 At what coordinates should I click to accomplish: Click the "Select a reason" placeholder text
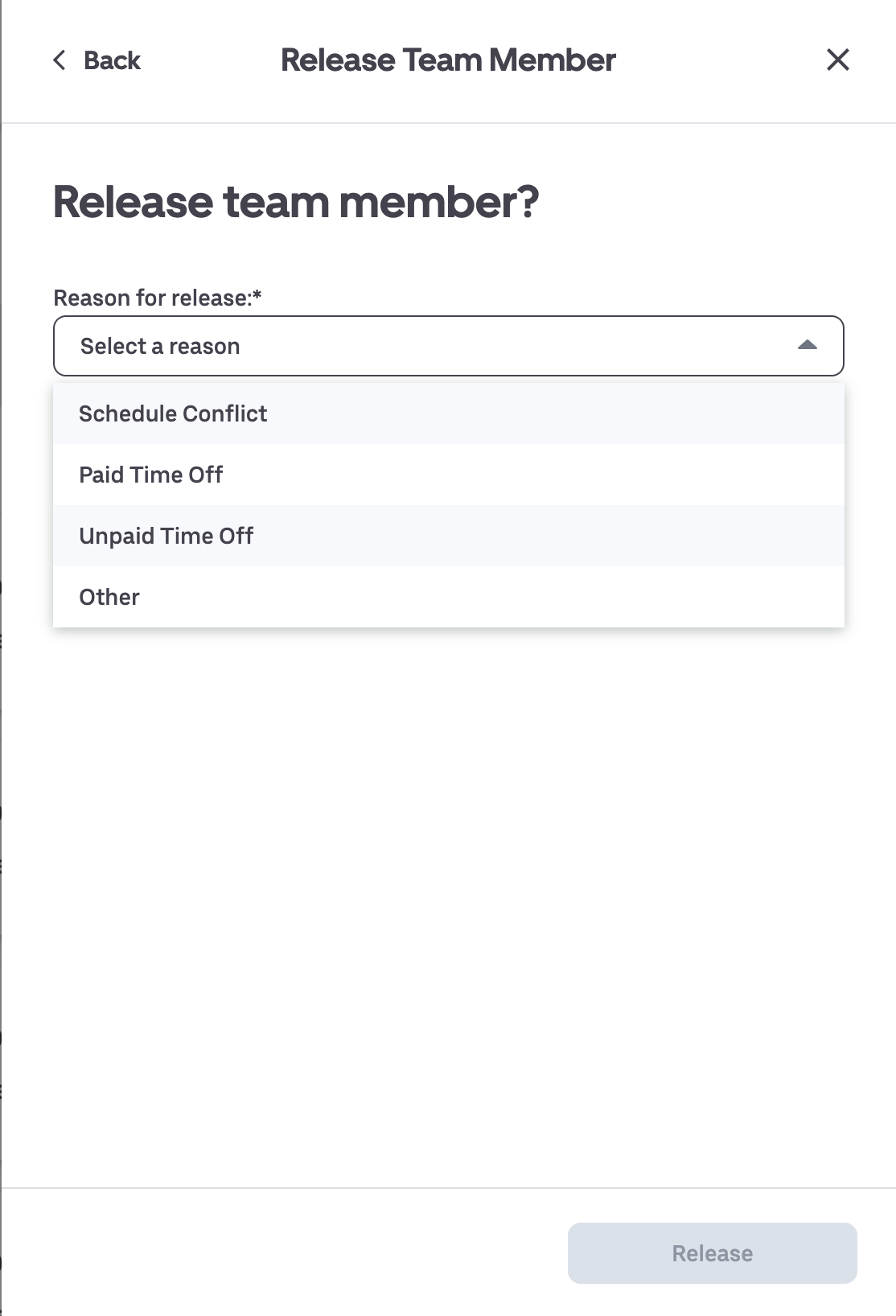pos(160,347)
